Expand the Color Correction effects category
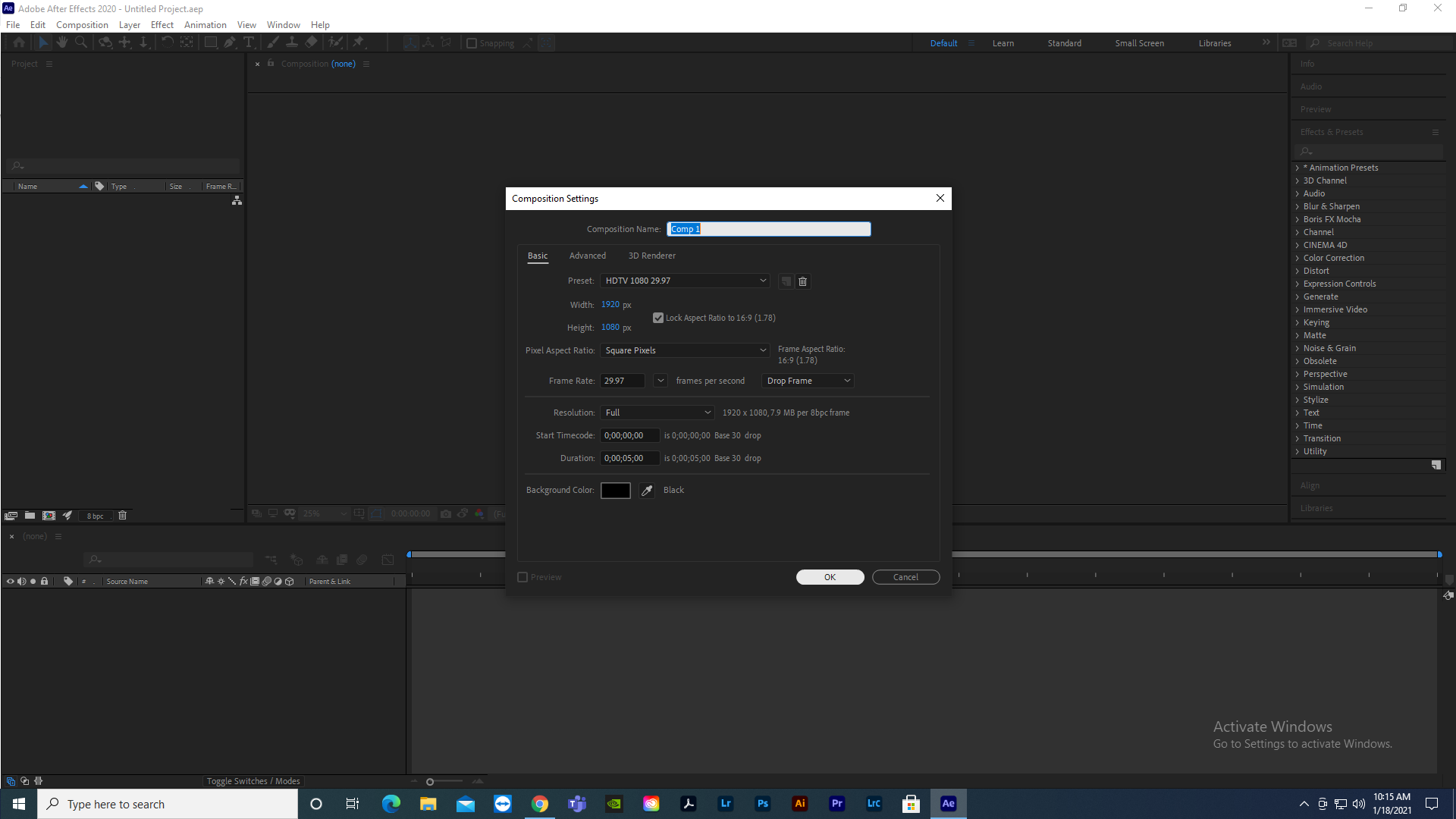Image resolution: width=1456 pixels, height=819 pixels. (1297, 259)
